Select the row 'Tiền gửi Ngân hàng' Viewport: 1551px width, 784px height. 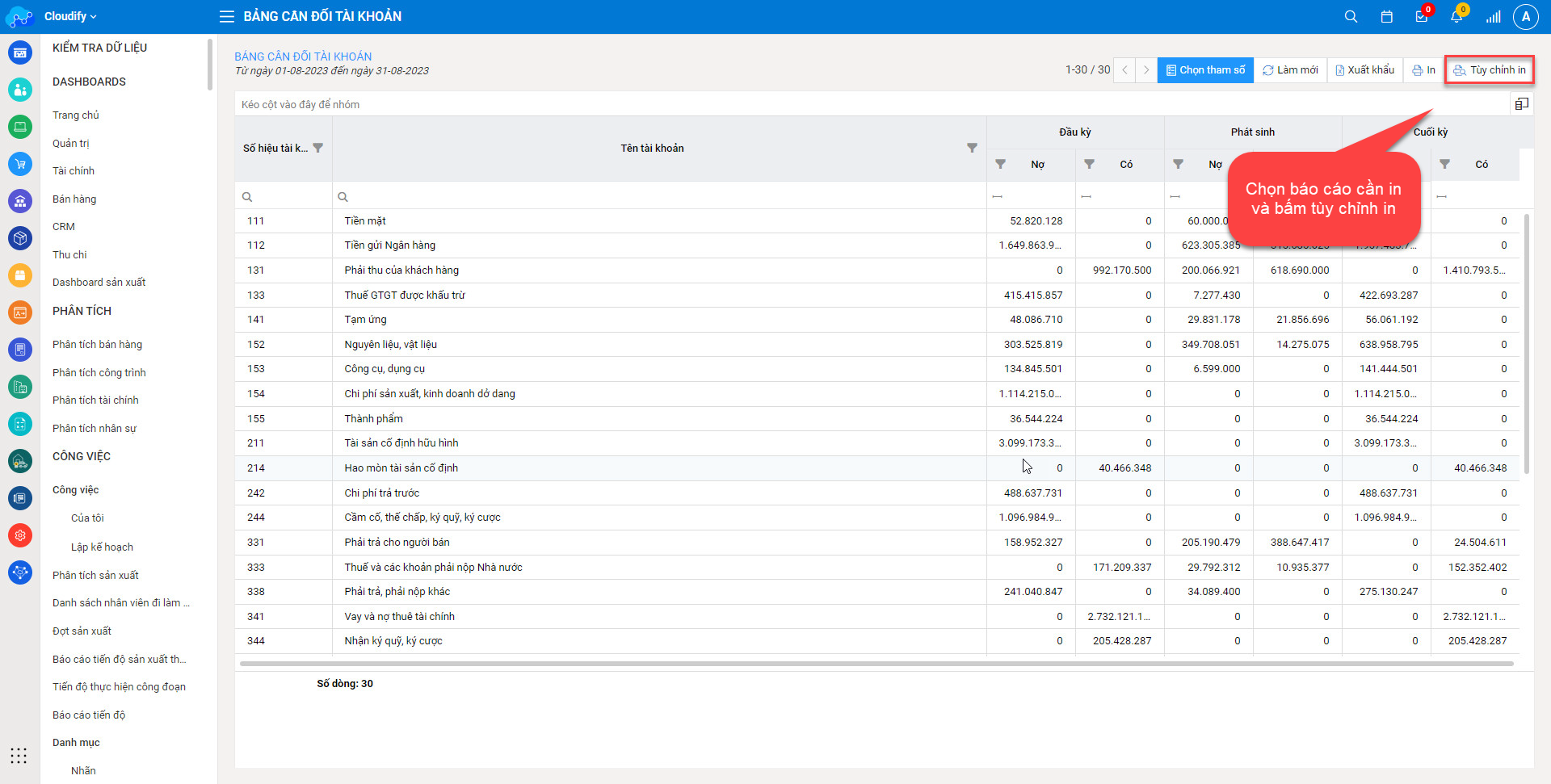pos(876,245)
